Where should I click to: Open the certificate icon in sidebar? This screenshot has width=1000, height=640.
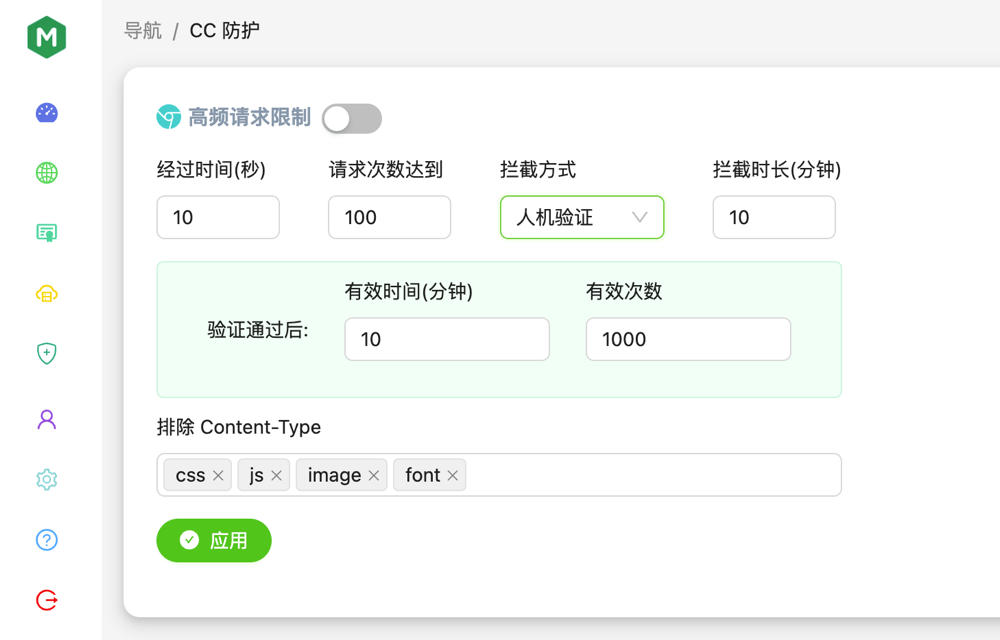click(x=47, y=233)
